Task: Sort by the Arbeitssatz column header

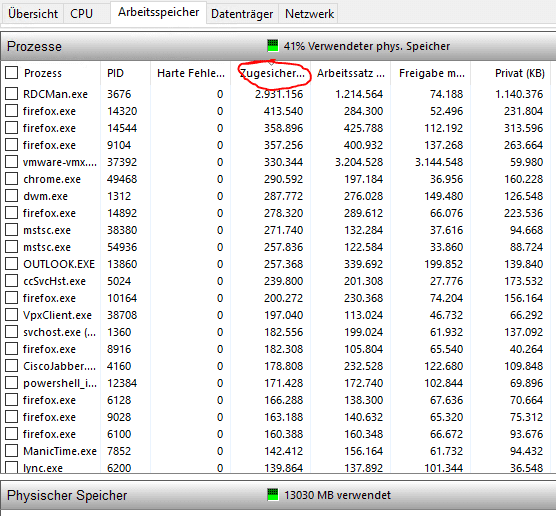Action: click(x=351, y=73)
